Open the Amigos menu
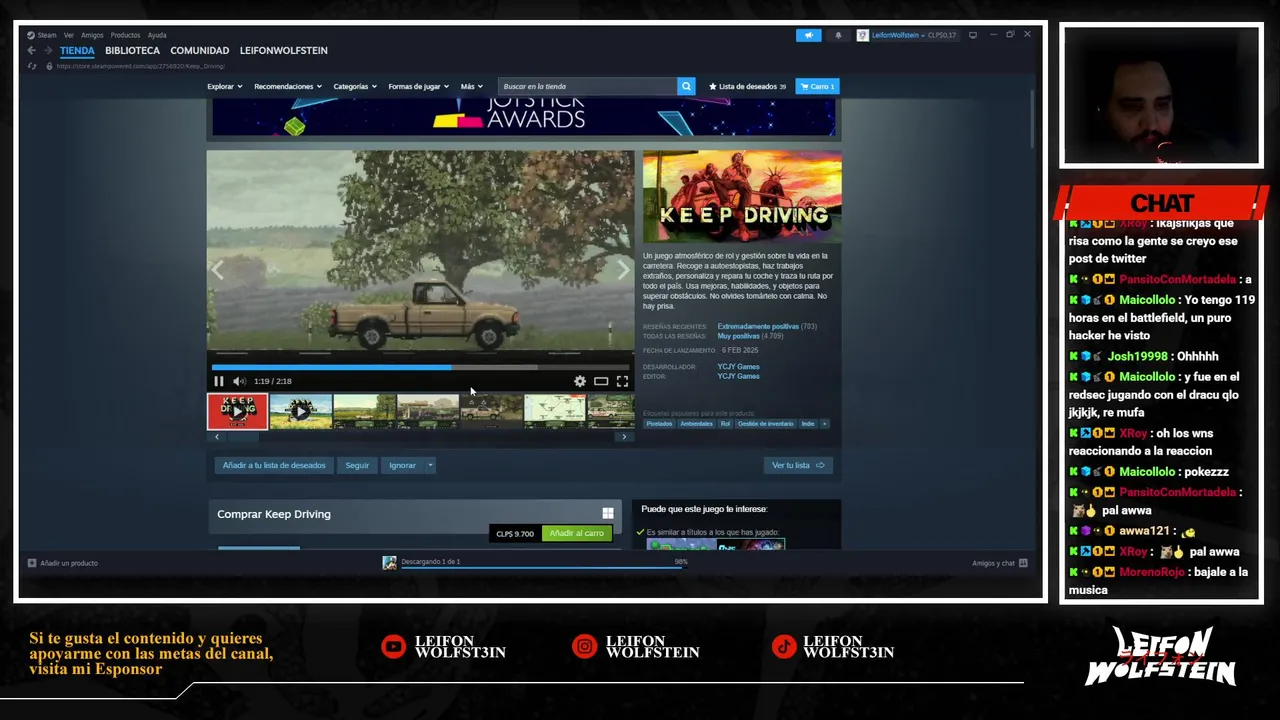Image resolution: width=1280 pixels, height=720 pixels. [x=92, y=35]
